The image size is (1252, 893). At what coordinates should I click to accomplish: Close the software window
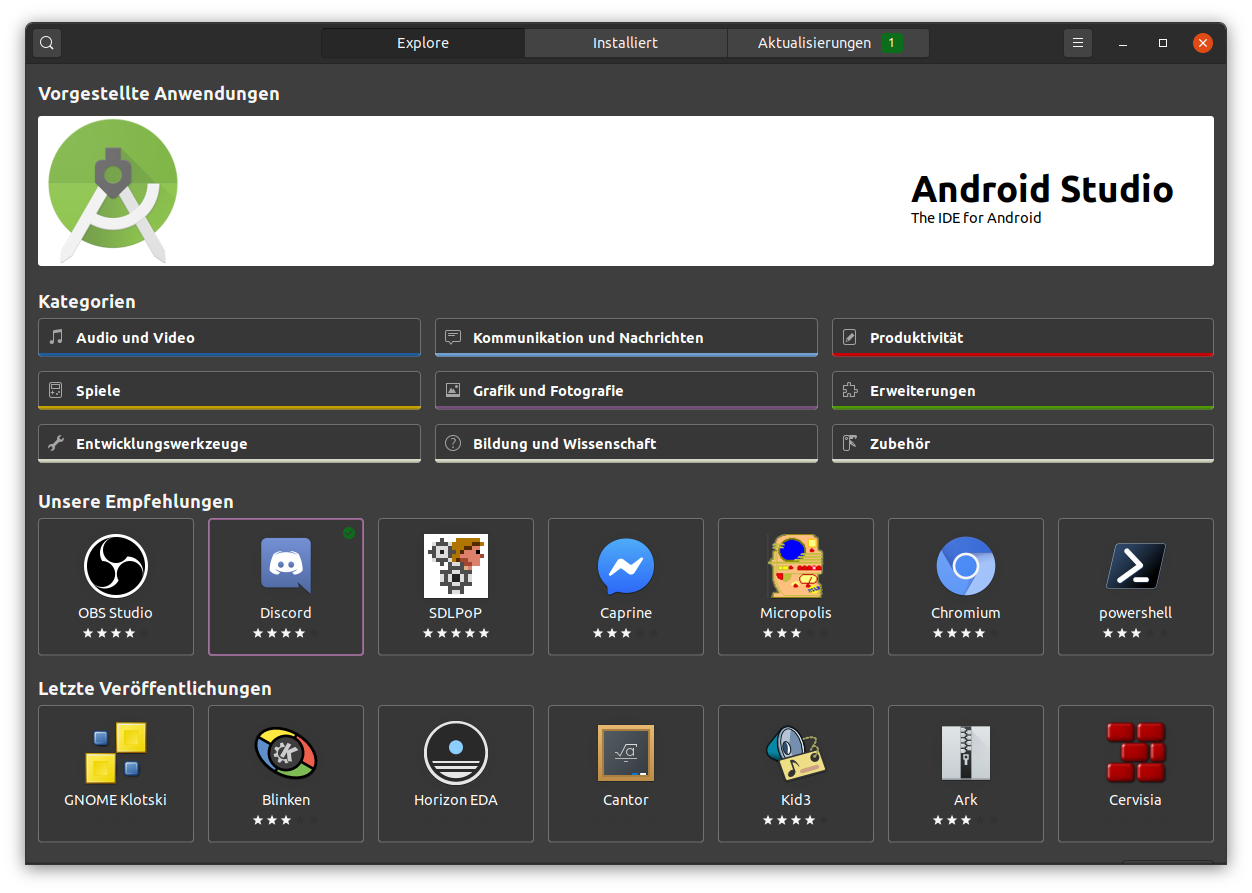pyautogui.click(x=1203, y=43)
